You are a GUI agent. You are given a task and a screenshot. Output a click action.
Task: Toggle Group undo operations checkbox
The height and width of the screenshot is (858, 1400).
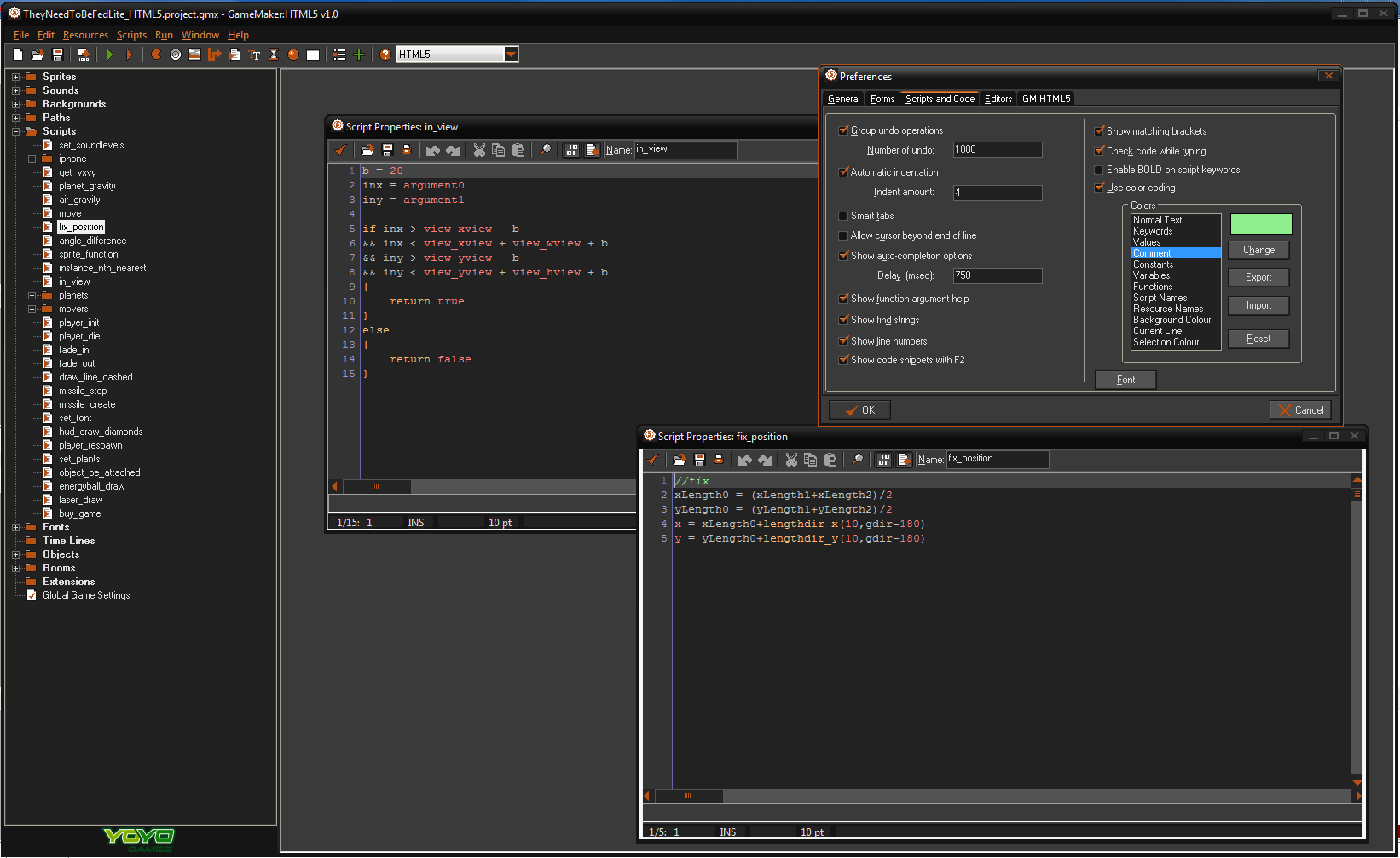point(843,130)
